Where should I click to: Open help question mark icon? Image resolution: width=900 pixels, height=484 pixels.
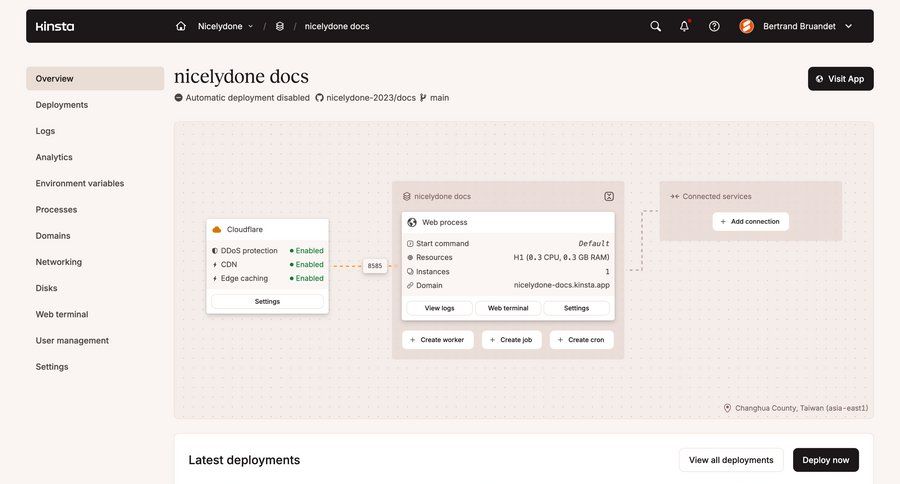[x=714, y=26]
